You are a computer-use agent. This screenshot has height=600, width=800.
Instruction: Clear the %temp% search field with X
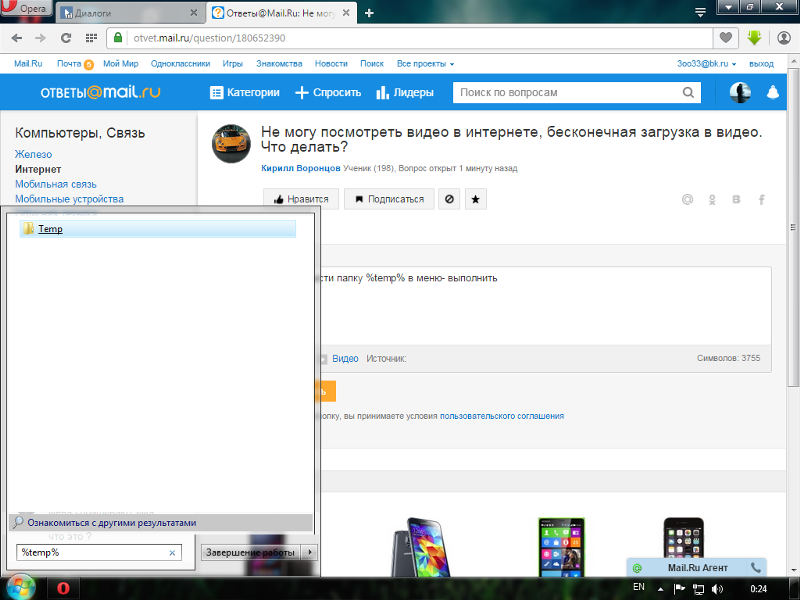(172, 553)
